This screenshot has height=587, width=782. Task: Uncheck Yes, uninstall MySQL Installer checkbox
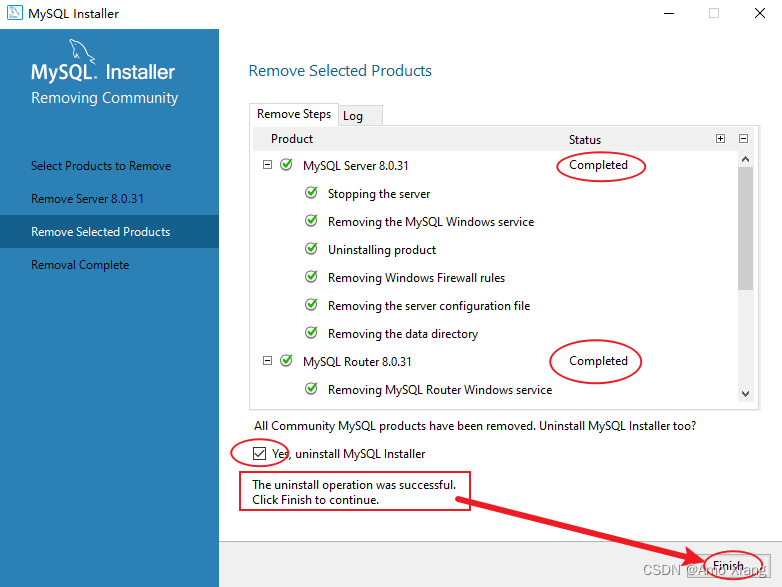259,453
